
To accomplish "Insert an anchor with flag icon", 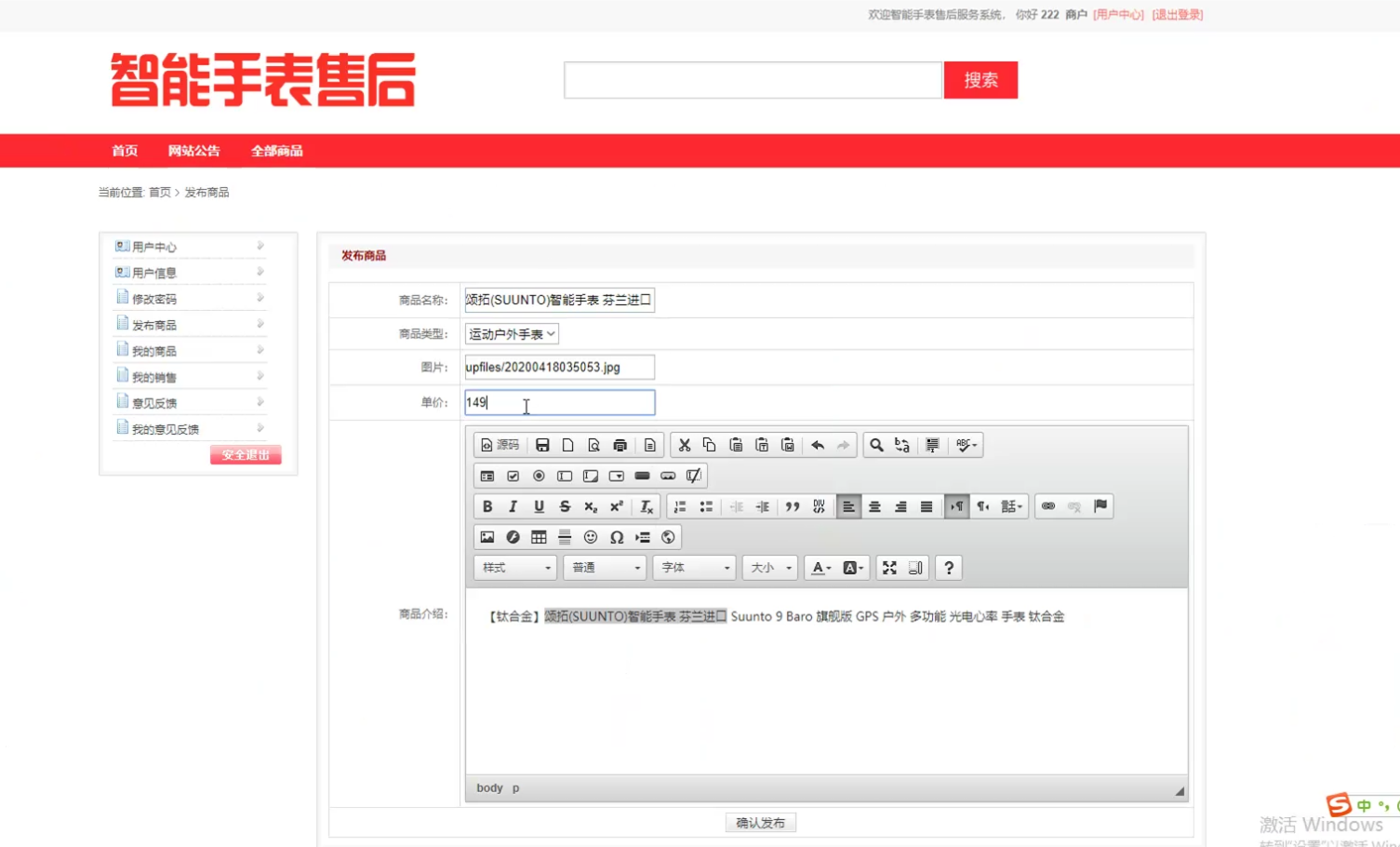I will [1100, 506].
